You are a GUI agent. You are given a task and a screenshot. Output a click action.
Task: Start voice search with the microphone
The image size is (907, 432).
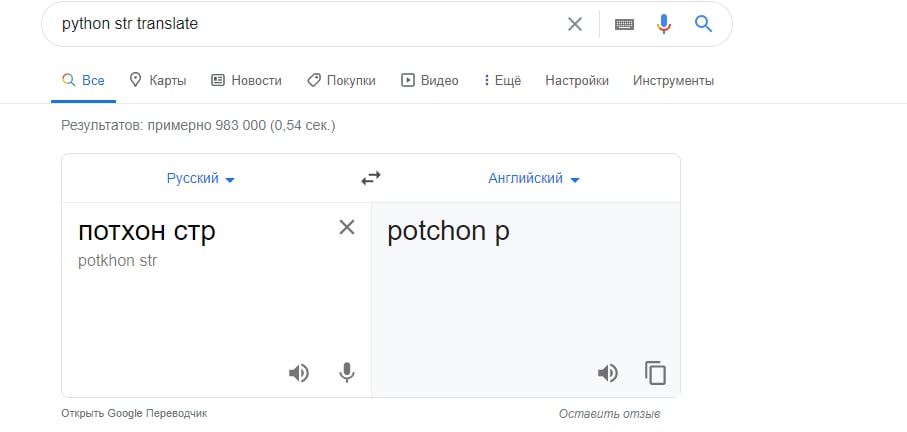(x=664, y=24)
